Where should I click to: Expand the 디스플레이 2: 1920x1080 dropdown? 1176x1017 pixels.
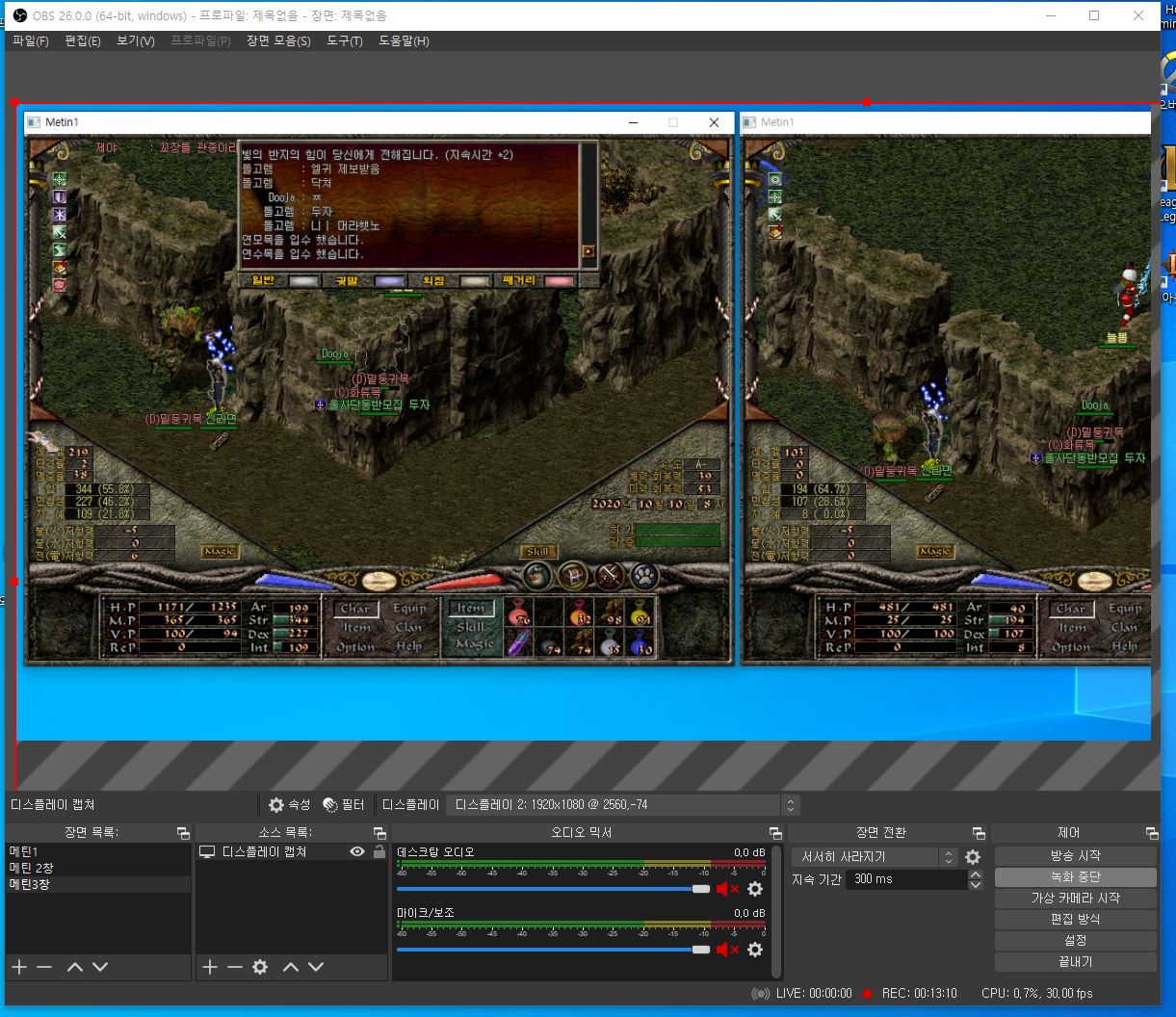[x=622, y=805]
